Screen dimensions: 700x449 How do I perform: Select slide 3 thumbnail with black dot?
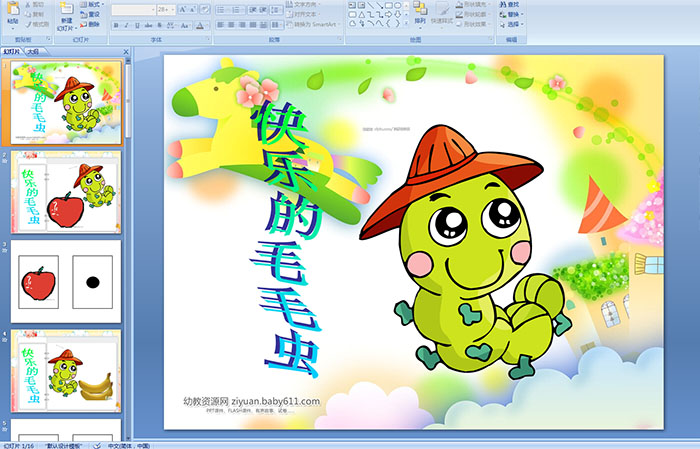[x=66, y=281]
